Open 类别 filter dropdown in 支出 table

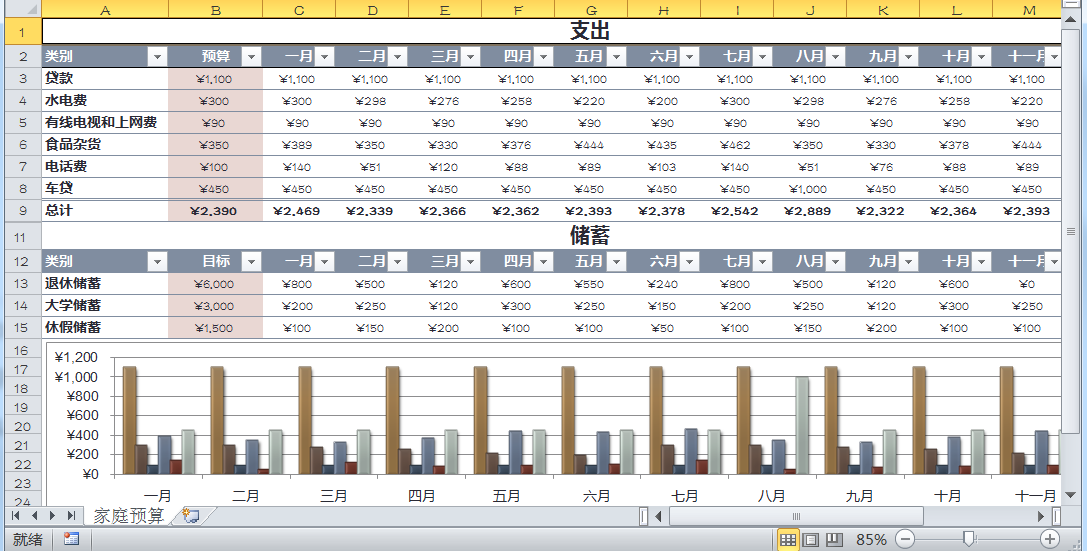coord(157,56)
